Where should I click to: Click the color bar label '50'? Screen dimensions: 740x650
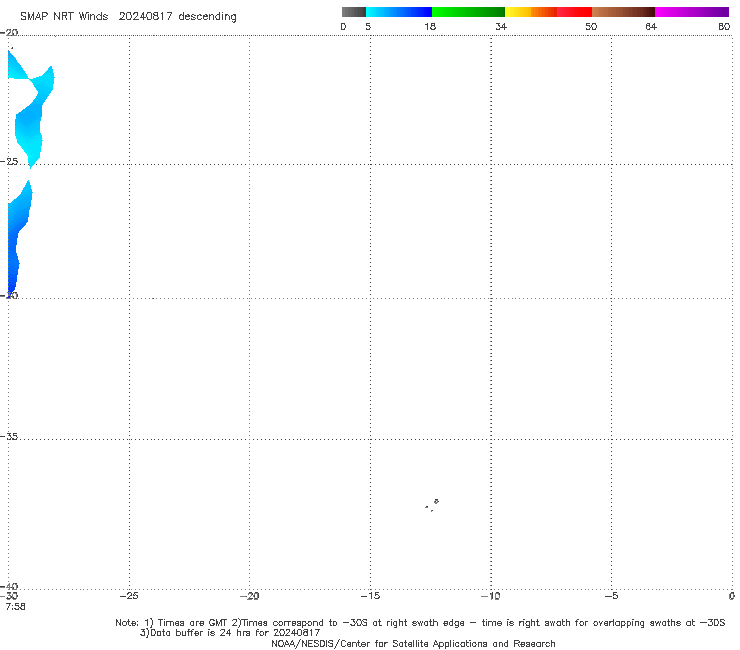point(591,27)
